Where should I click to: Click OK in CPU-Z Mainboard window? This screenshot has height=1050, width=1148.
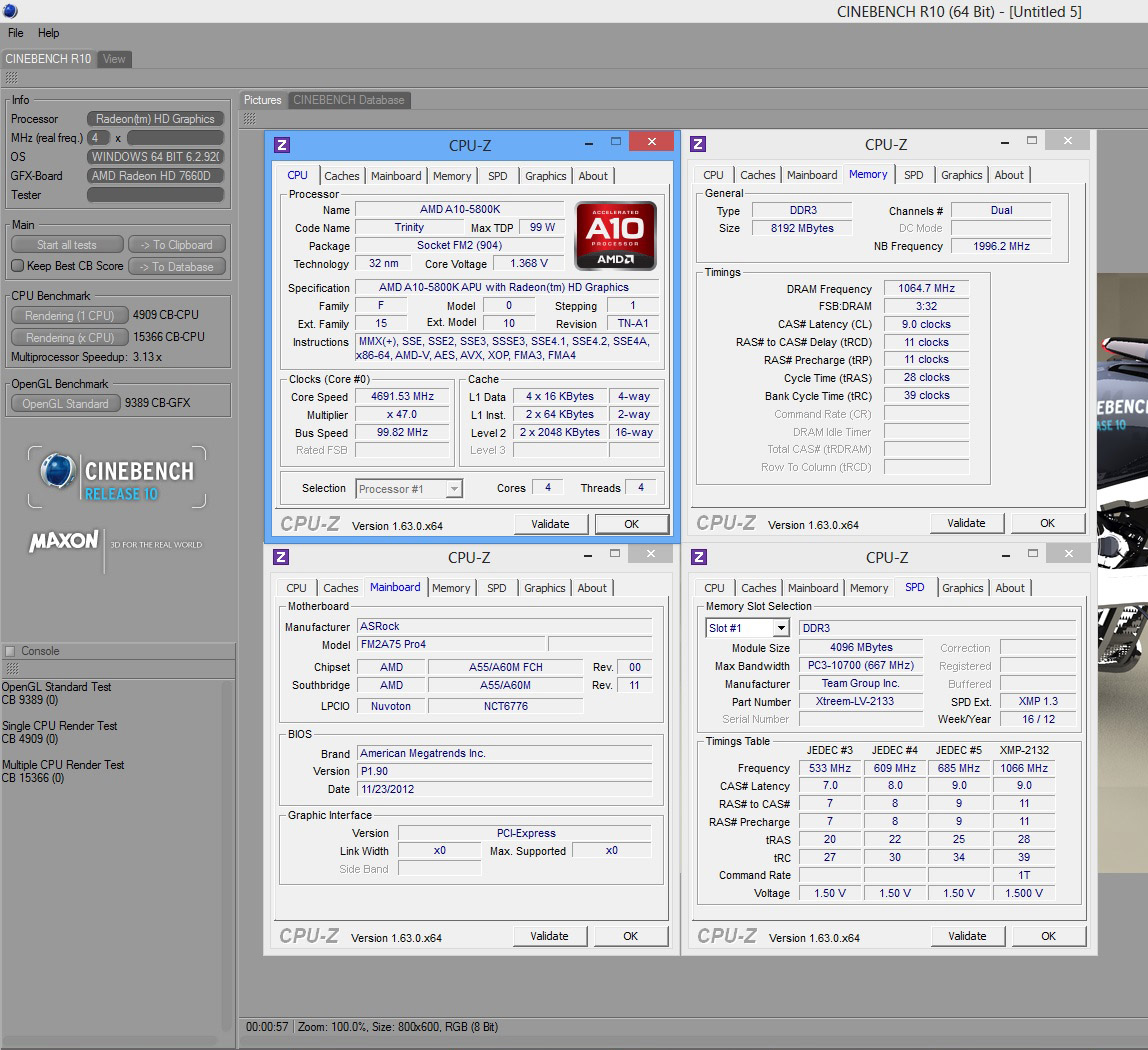coord(630,936)
